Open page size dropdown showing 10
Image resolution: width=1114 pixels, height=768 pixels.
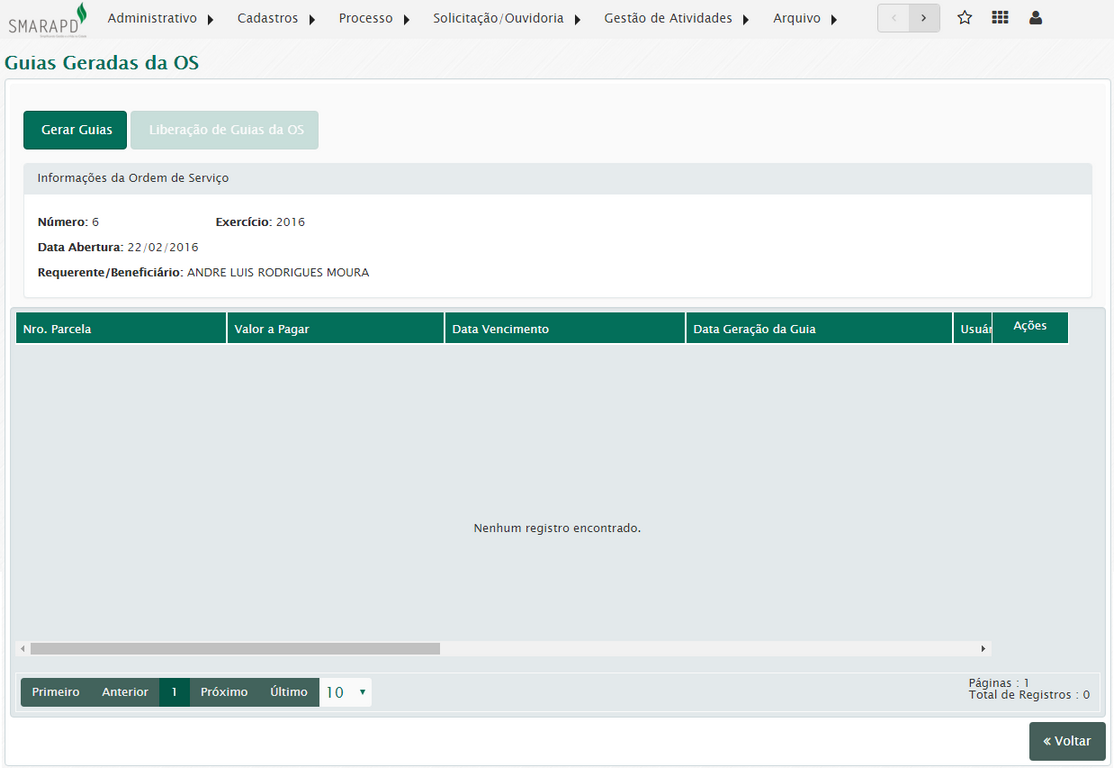[x=346, y=692]
